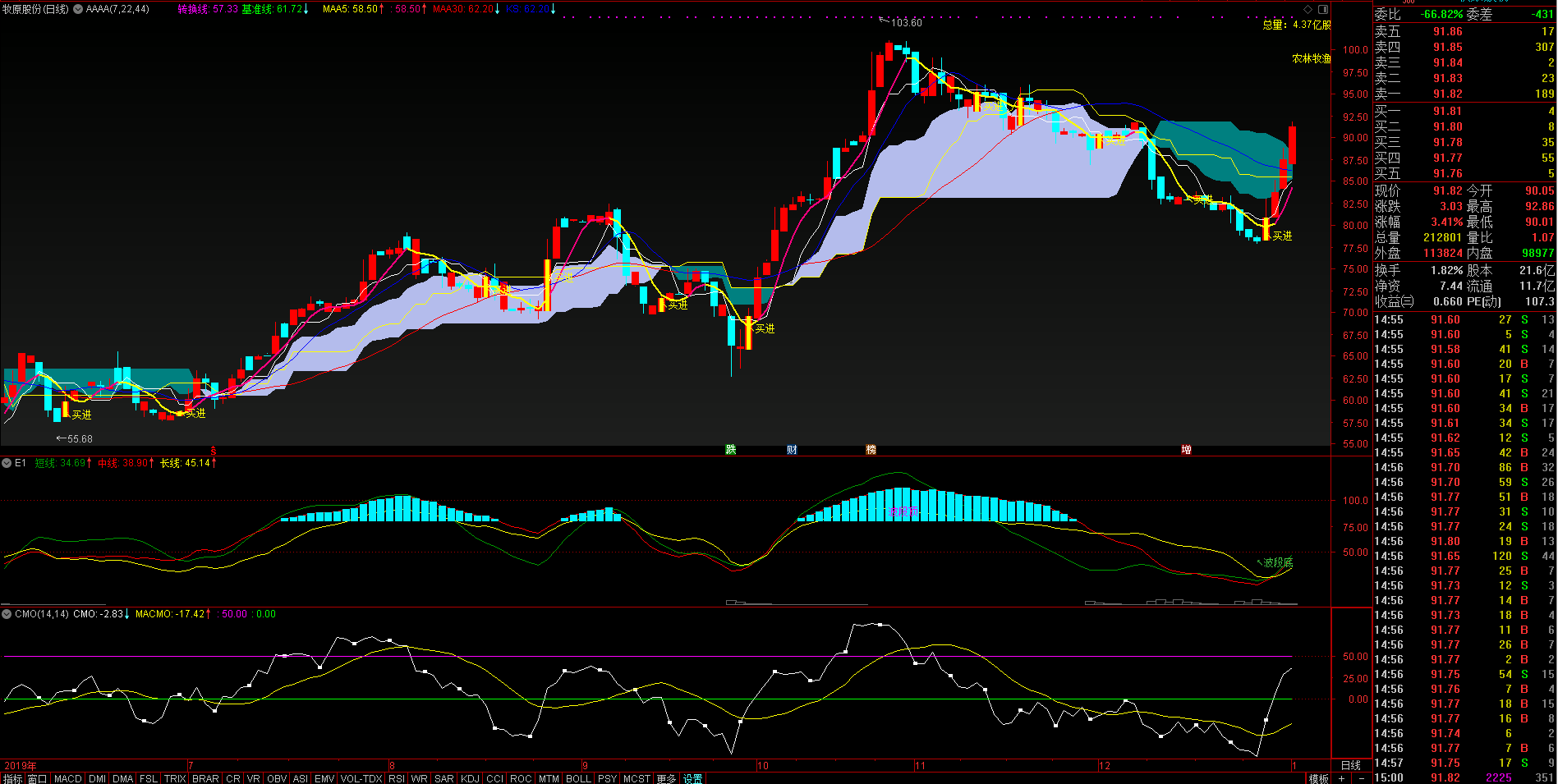Switch to PSY indicator
The width and height of the screenshot is (1558, 784).
[x=608, y=778]
